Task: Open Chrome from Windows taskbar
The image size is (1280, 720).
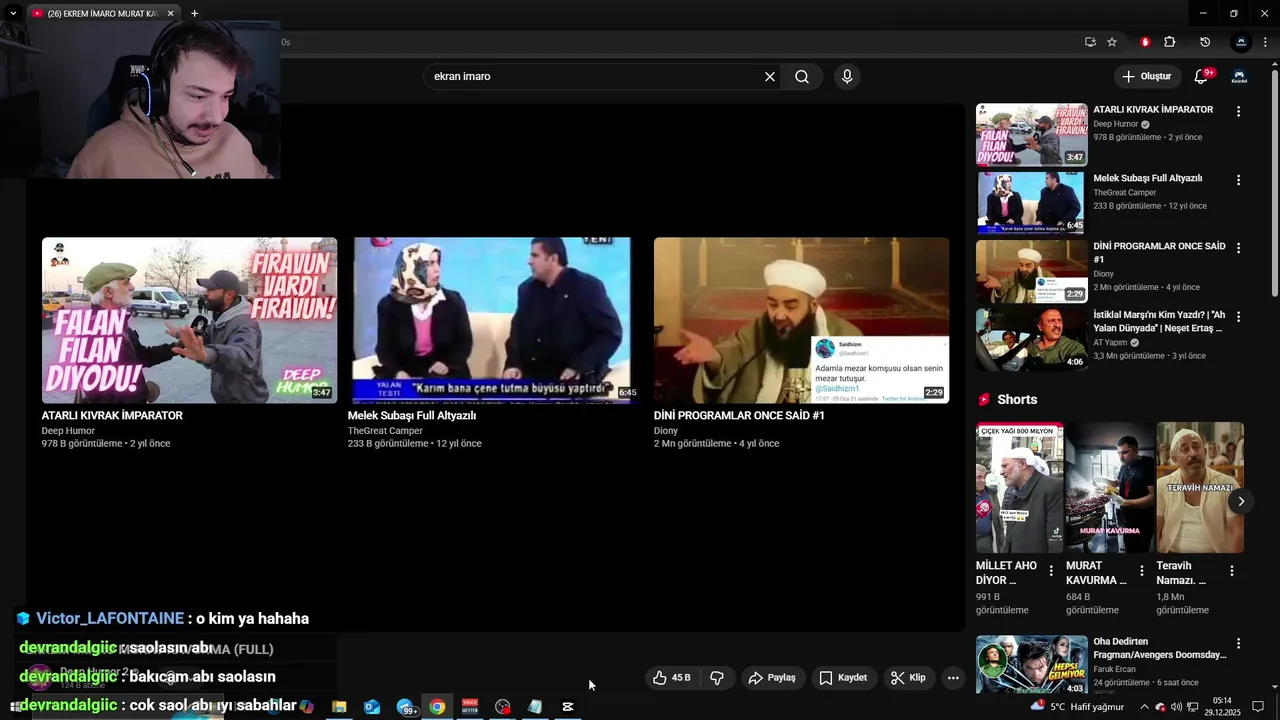Action: coord(437,707)
